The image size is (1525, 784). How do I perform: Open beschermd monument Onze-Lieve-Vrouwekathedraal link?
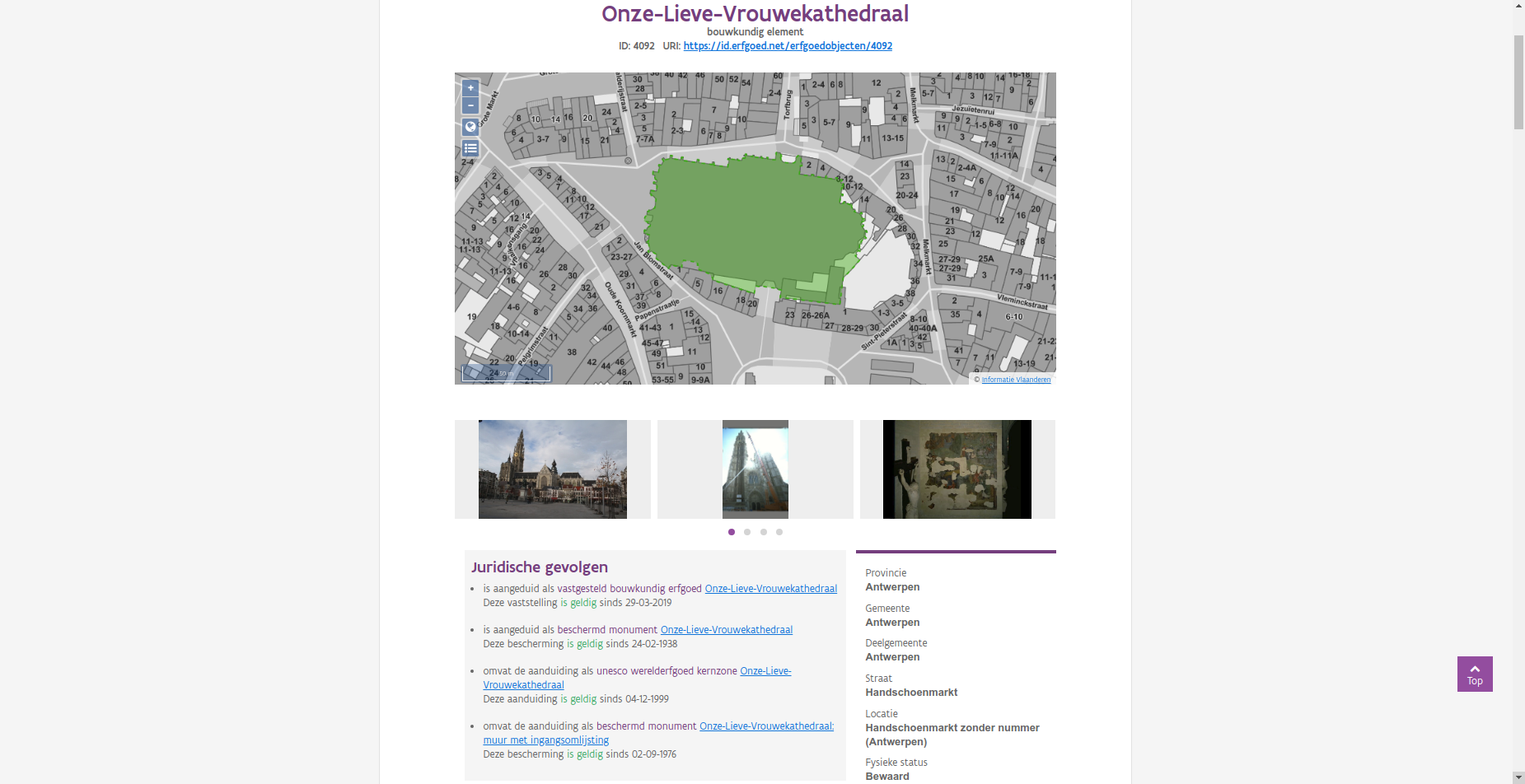727,630
